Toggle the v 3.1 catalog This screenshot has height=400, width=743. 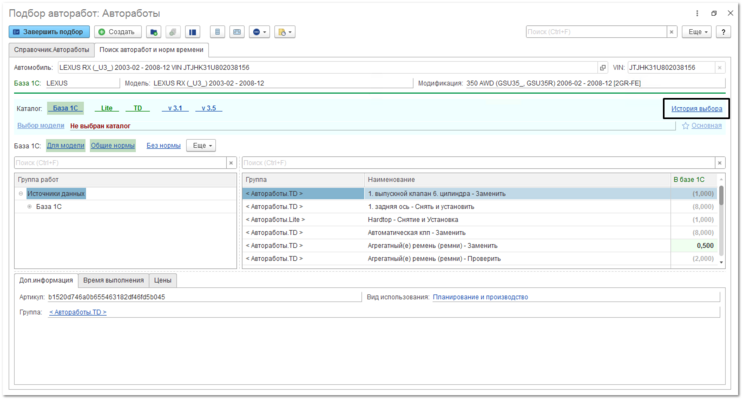point(175,108)
